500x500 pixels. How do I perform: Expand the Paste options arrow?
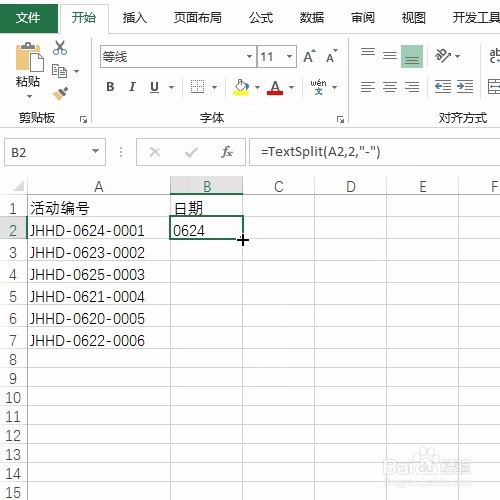pos(29,96)
